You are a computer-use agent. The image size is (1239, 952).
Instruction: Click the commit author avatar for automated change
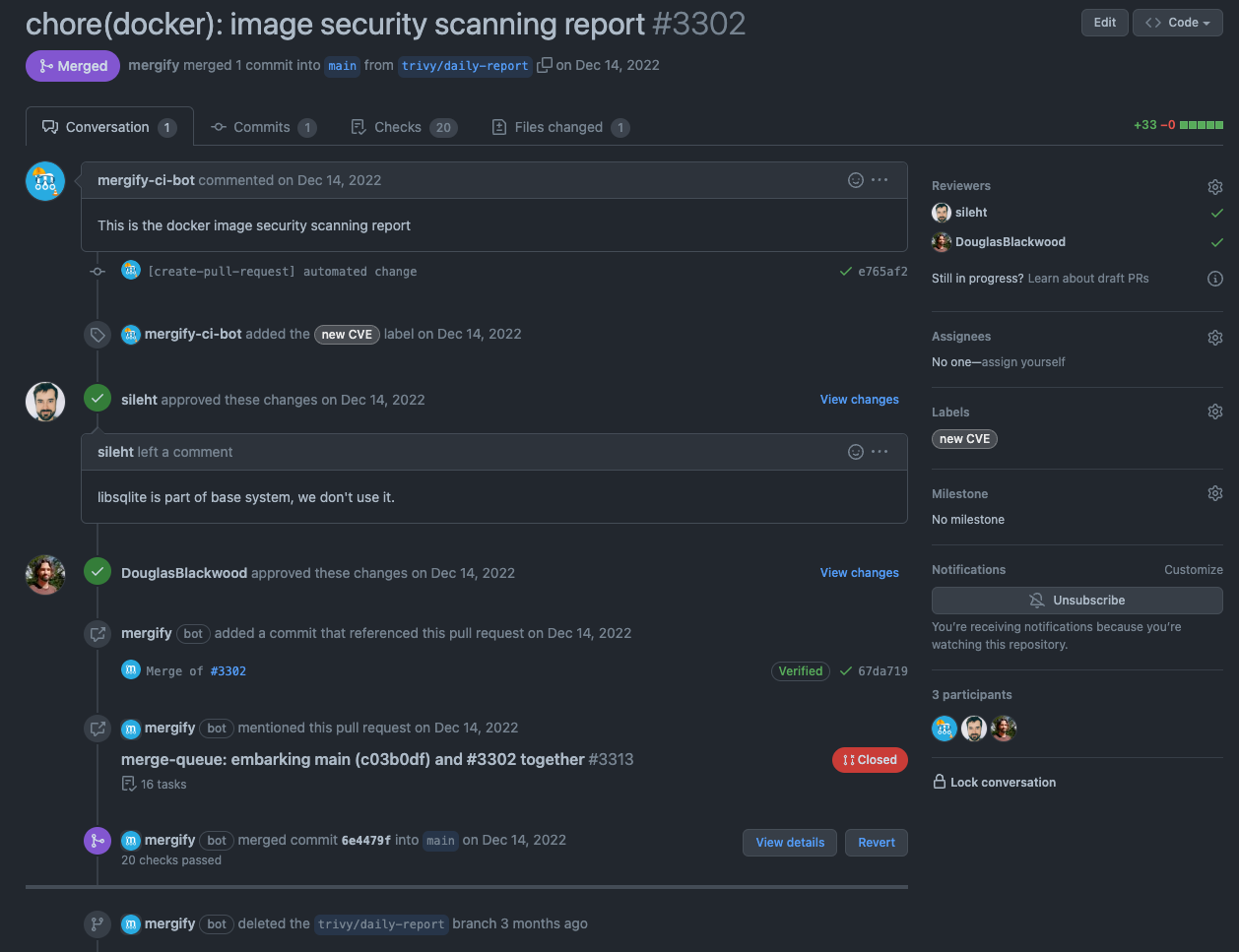(131, 271)
